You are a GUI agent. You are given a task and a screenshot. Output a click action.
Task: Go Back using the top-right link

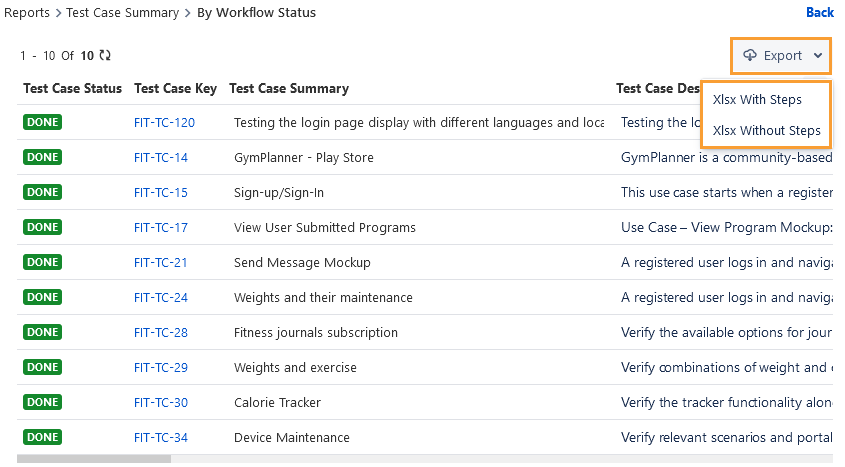(x=819, y=13)
